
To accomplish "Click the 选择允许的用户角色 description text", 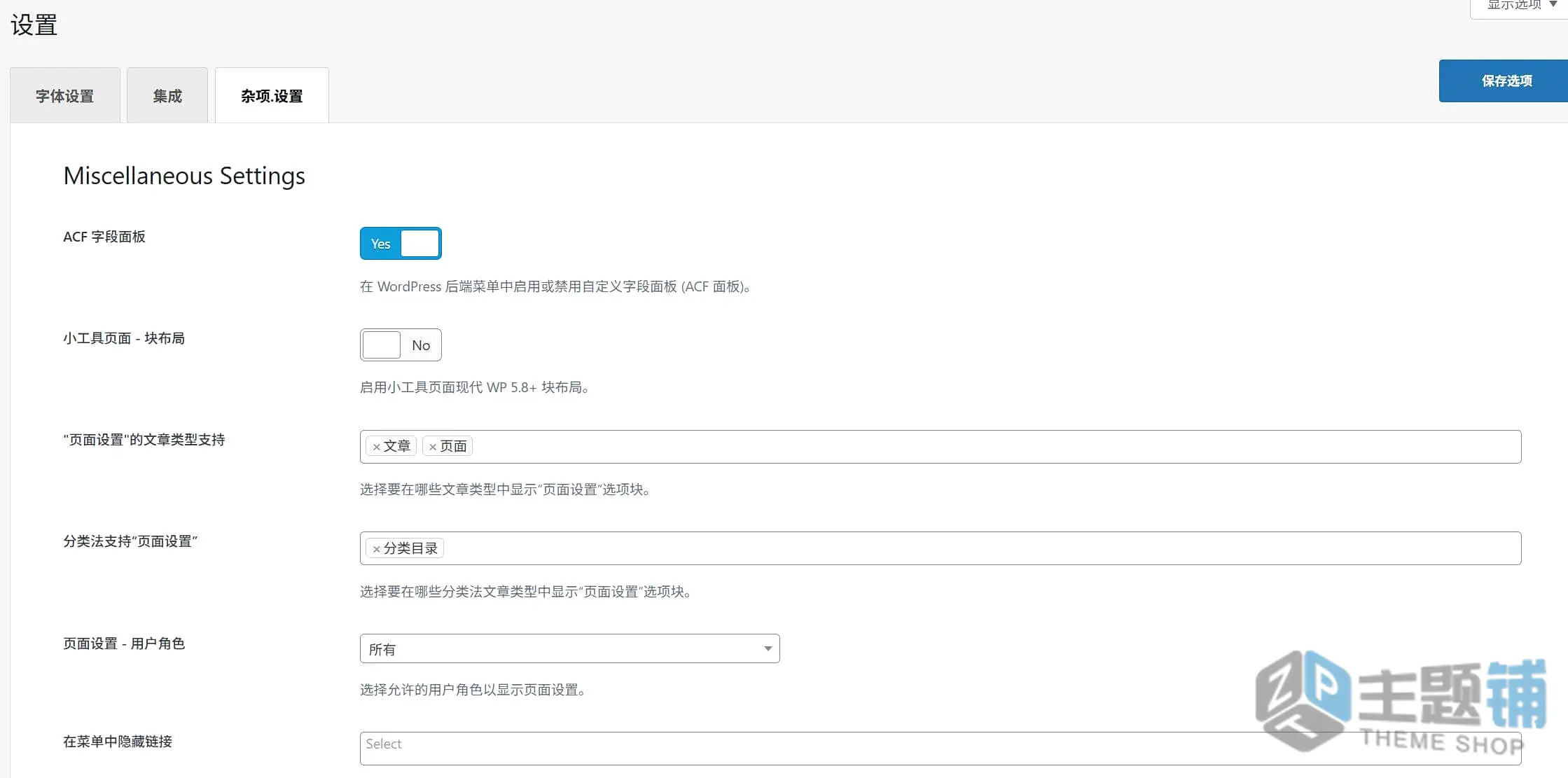I will 473,690.
